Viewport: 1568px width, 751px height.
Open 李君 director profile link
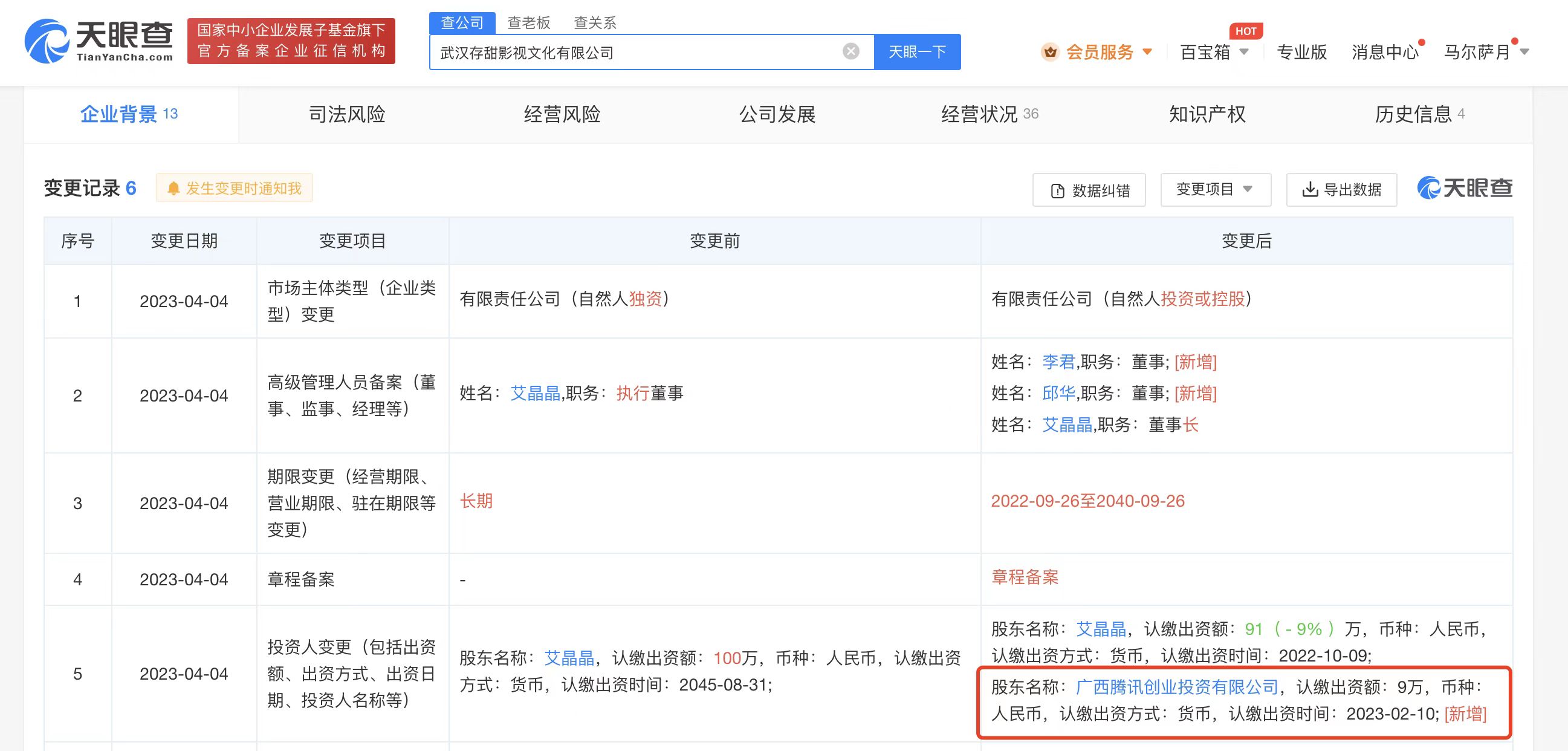click(1058, 362)
